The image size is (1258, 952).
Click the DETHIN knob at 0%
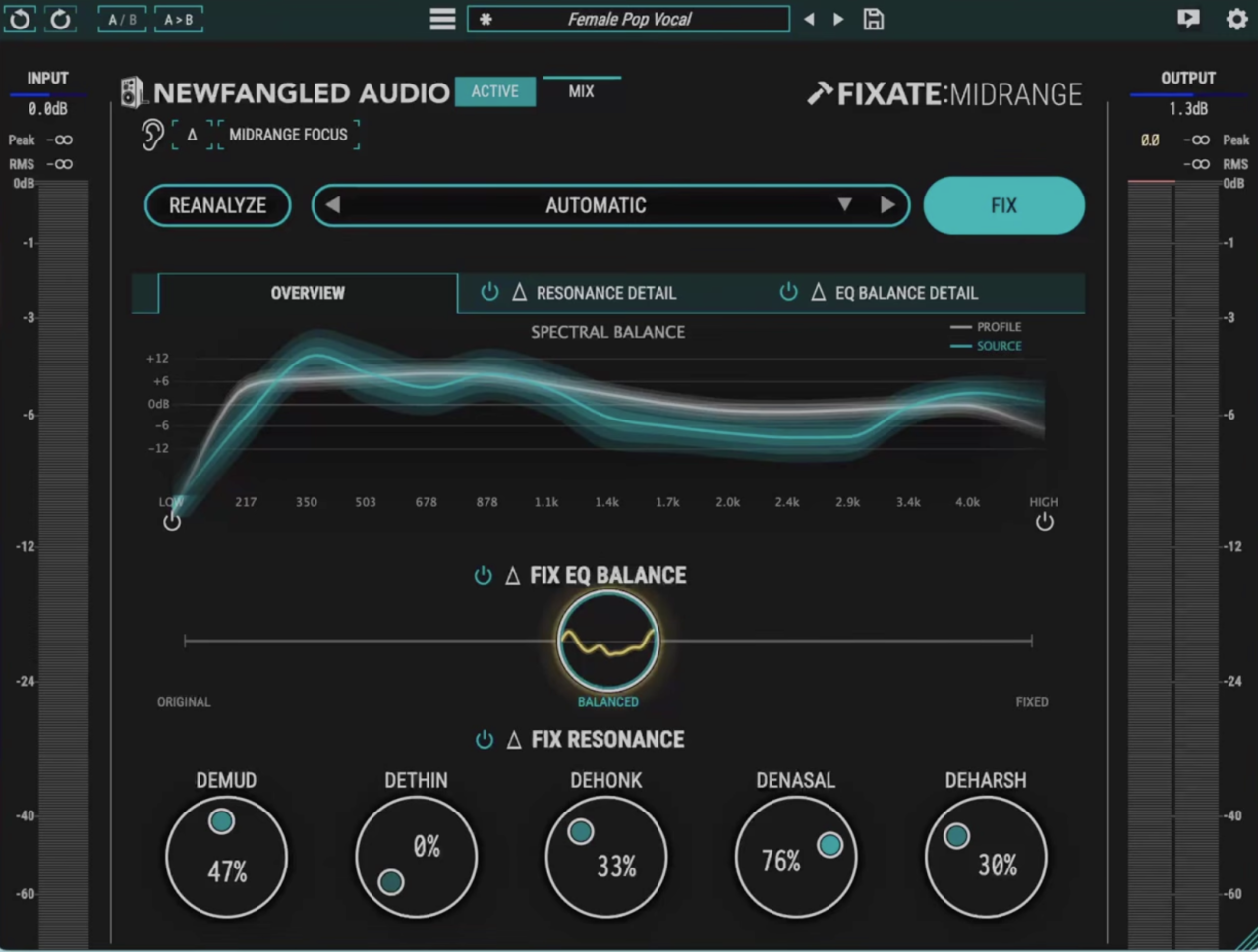tap(416, 857)
